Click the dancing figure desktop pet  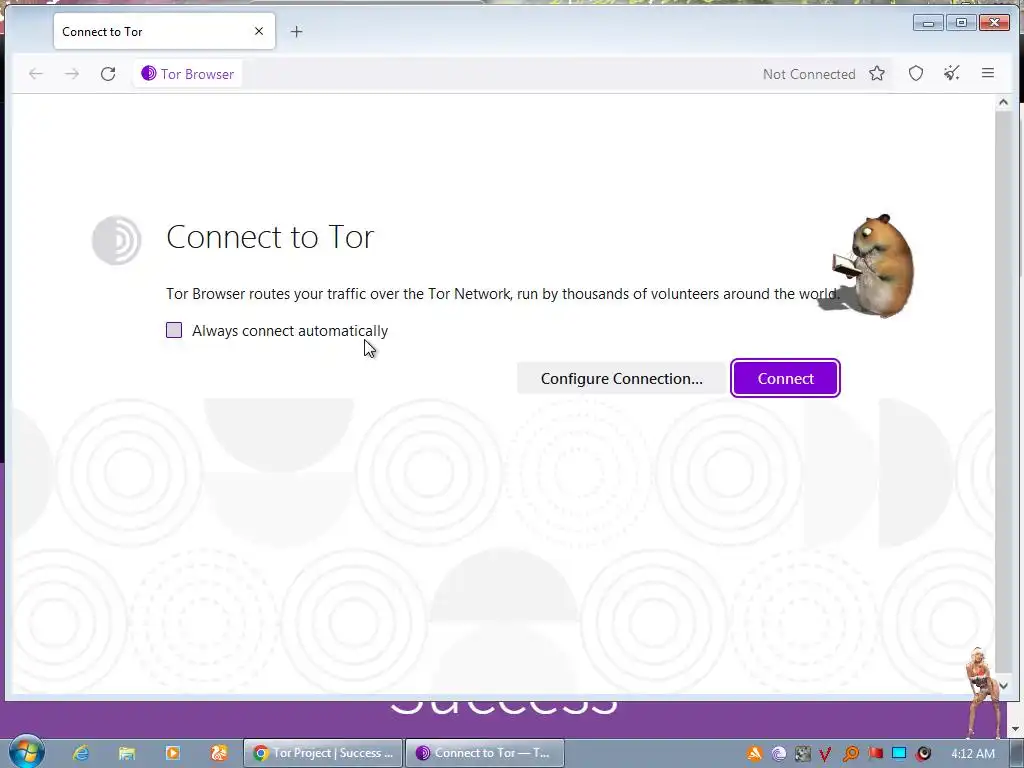[x=982, y=692]
